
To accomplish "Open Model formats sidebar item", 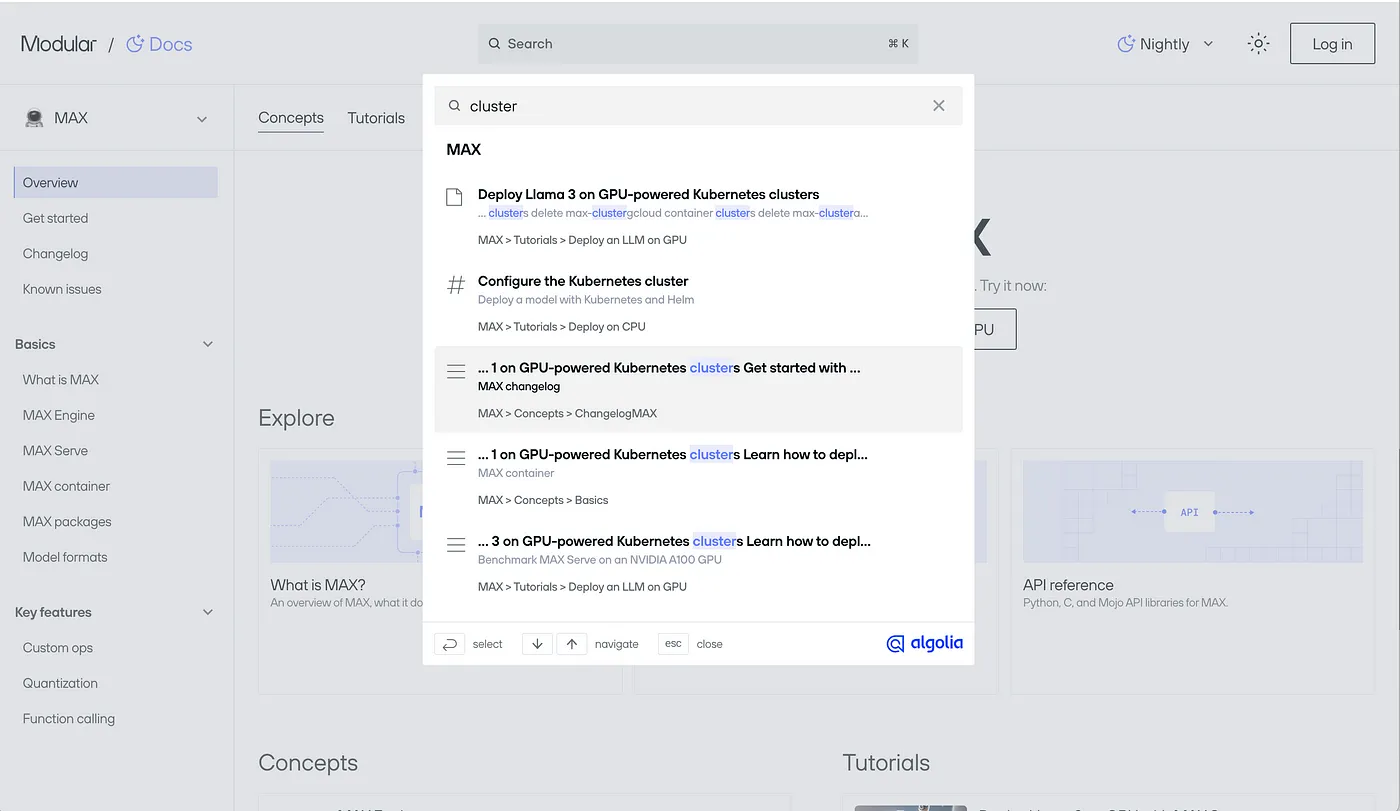I will 65,557.
